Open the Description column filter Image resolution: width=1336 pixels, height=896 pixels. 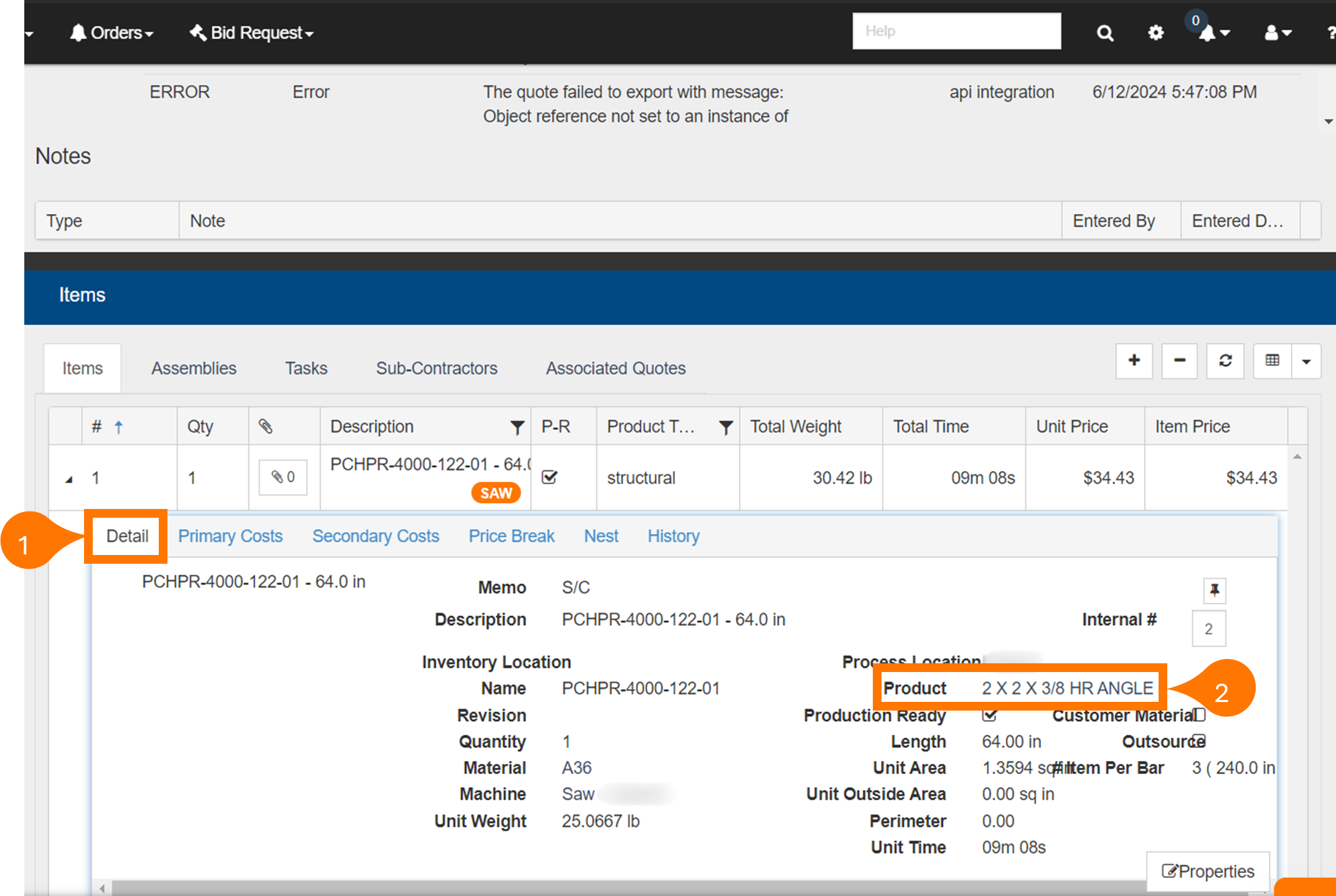pyautogui.click(x=517, y=427)
